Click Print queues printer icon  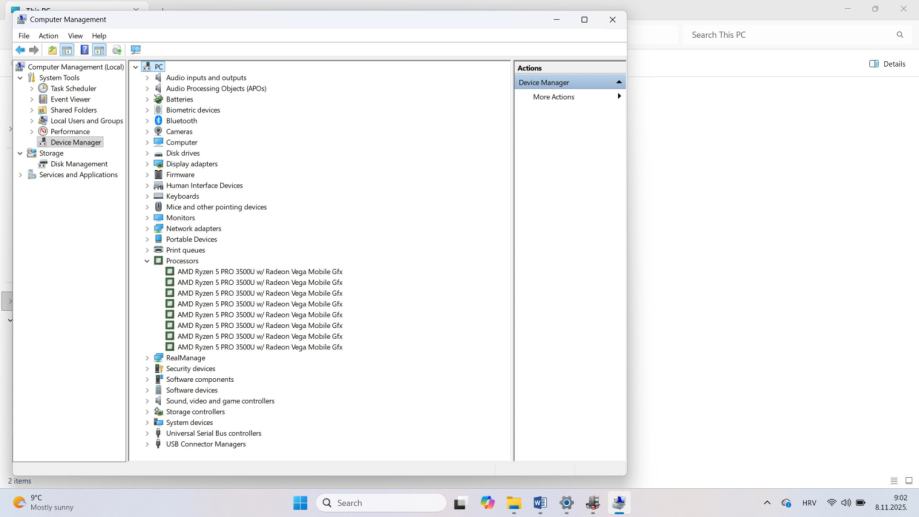coord(158,250)
